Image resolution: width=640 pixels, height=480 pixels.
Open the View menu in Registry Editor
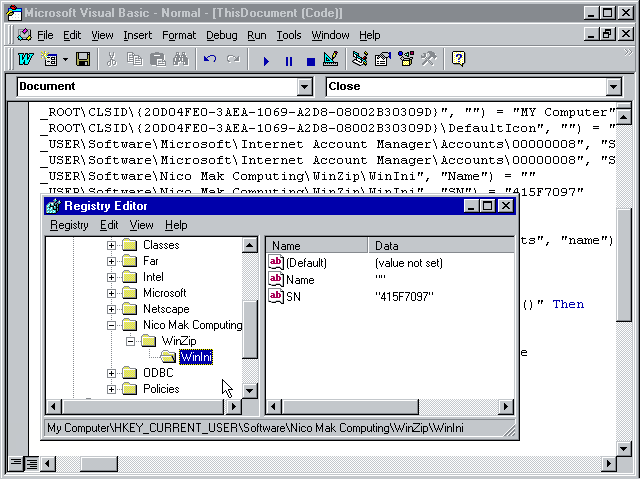tap(141, 225)
